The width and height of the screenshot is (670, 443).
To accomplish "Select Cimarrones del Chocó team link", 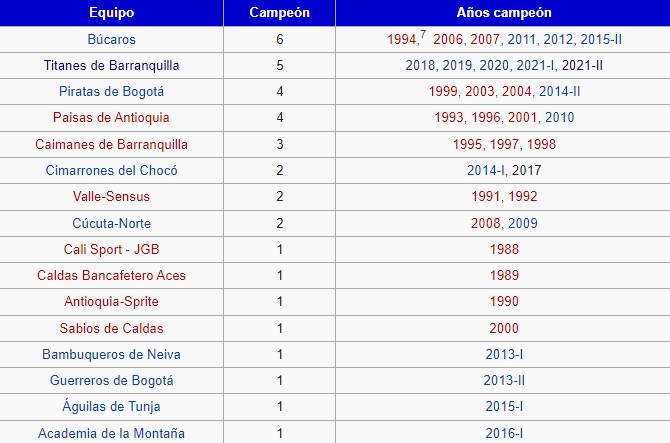I will pyautogui.click(x=111, y=170).
